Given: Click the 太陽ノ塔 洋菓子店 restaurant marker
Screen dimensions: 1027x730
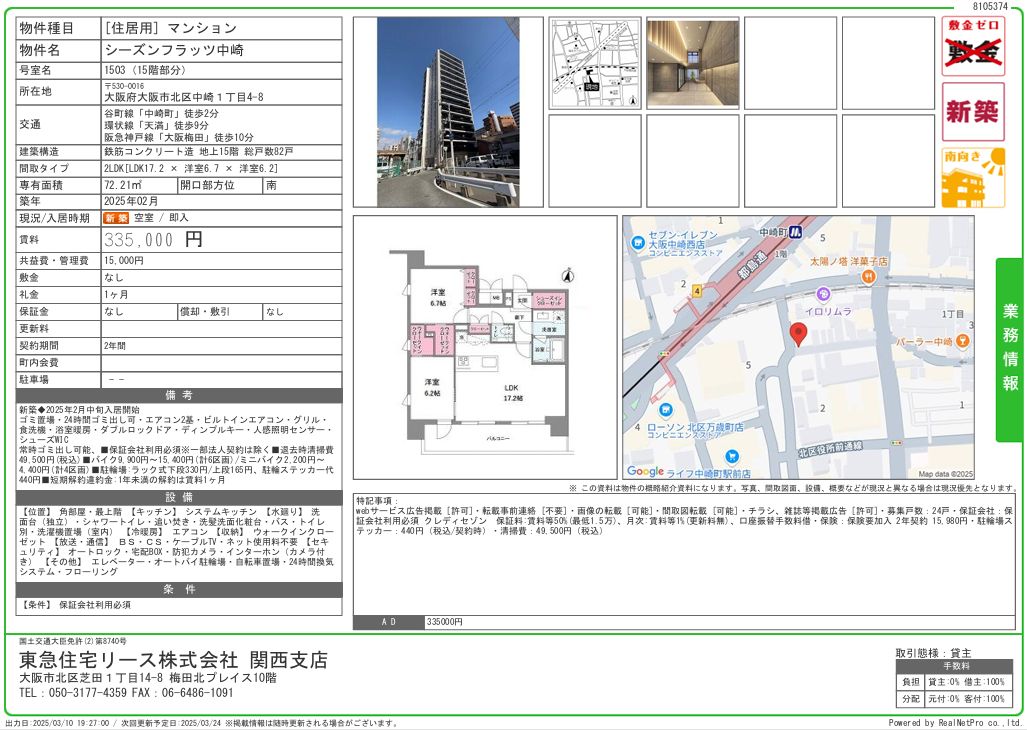Looking at the screenshot, I should coord(868,277).
